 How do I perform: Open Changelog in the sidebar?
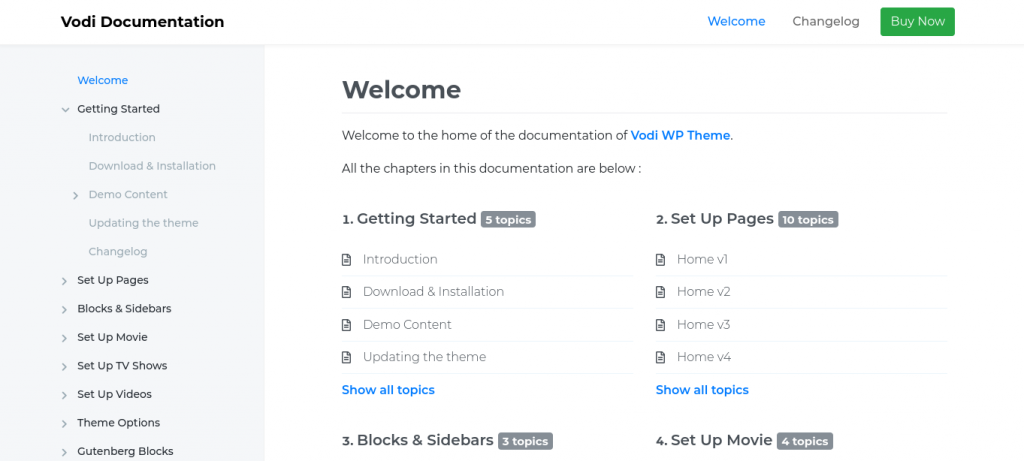(118, 251)
